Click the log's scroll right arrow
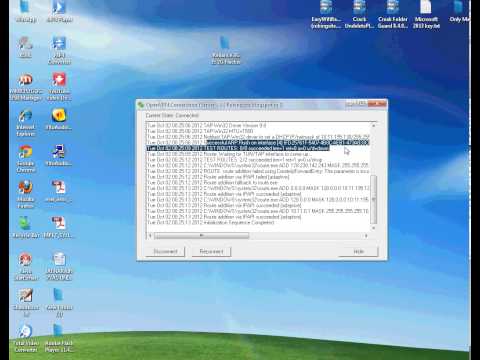The width and height of the screenshot is (480, 360). coord(366,236)
